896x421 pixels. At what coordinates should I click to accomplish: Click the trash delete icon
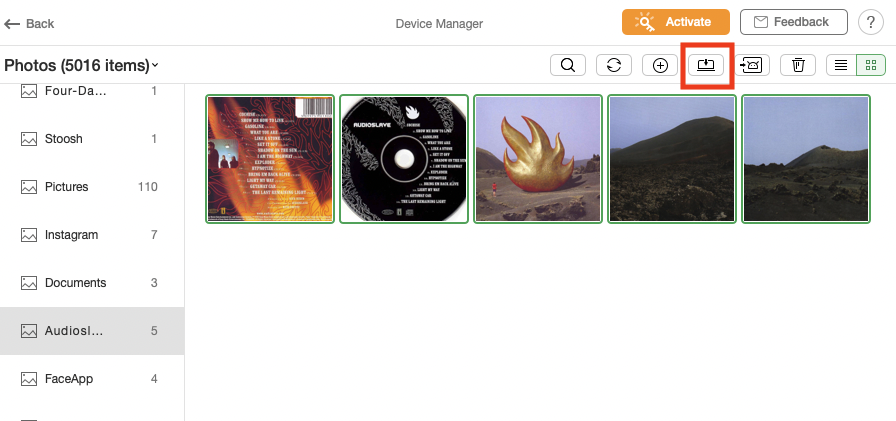pyautogui.click(x=798, y=65)
